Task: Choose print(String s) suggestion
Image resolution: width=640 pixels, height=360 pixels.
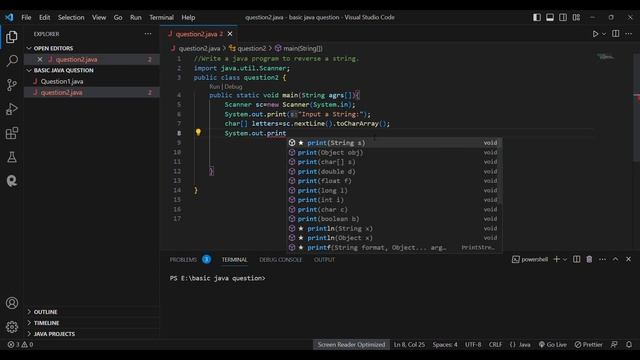Action: tap(394, 143)
